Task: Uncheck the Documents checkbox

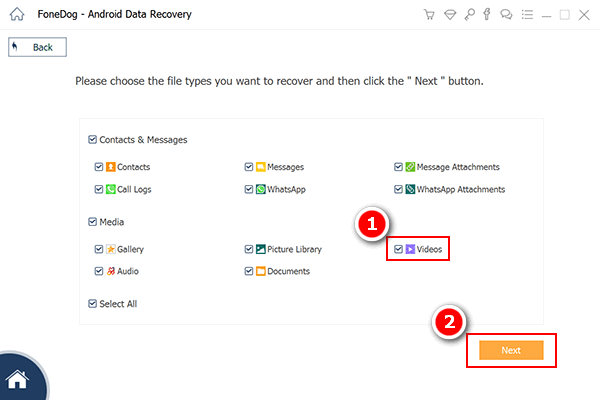Action: [249, 271]
